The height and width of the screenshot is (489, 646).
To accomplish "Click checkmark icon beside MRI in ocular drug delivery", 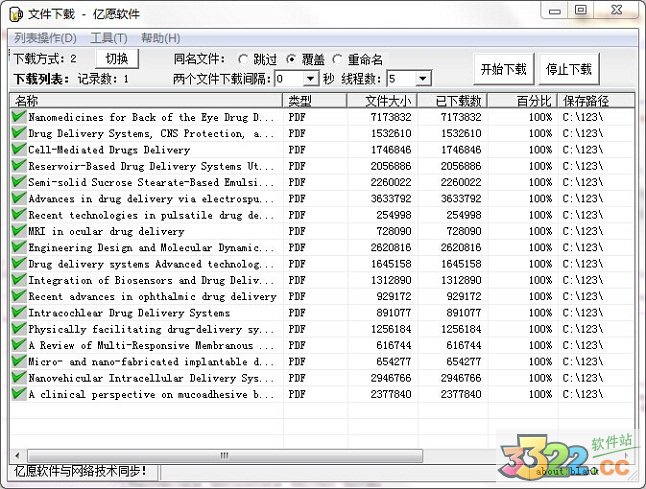I will [19, 231].
